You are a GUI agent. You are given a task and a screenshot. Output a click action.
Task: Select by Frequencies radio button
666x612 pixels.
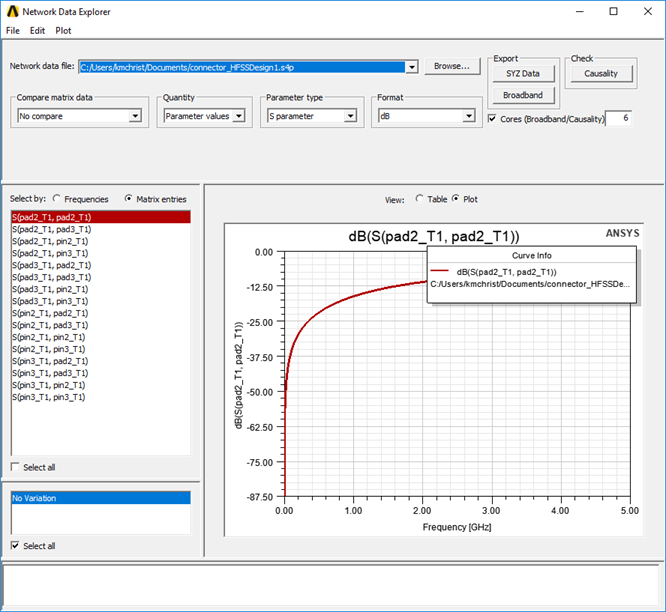tap(57, 199)
